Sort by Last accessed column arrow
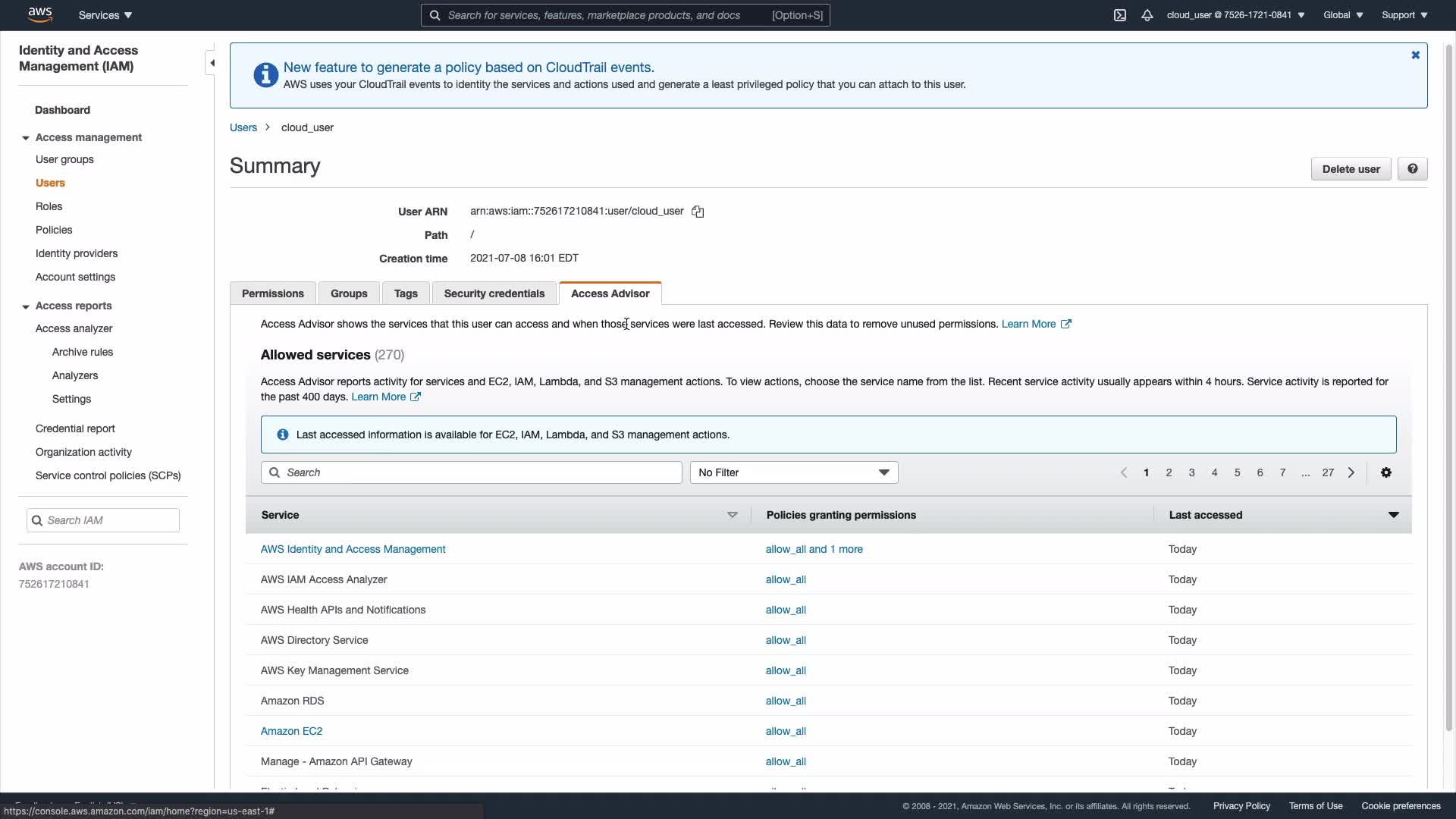The width and height of the screenshot is (1456, 819). click(1393, 515)
